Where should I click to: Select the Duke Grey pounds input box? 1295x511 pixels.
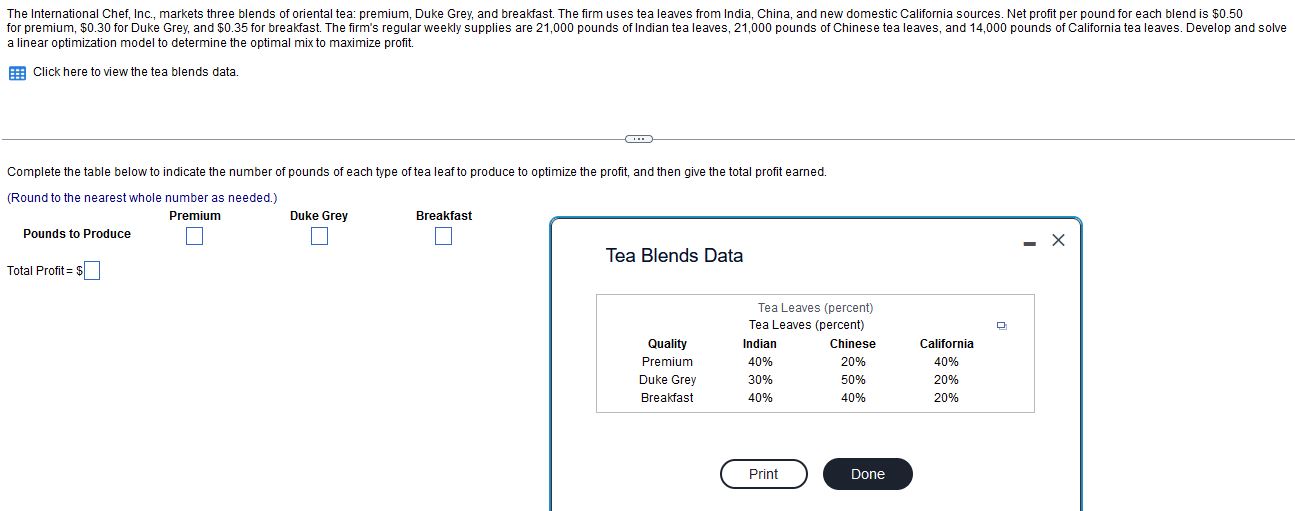pyautogui.click(x=319, y=236)
